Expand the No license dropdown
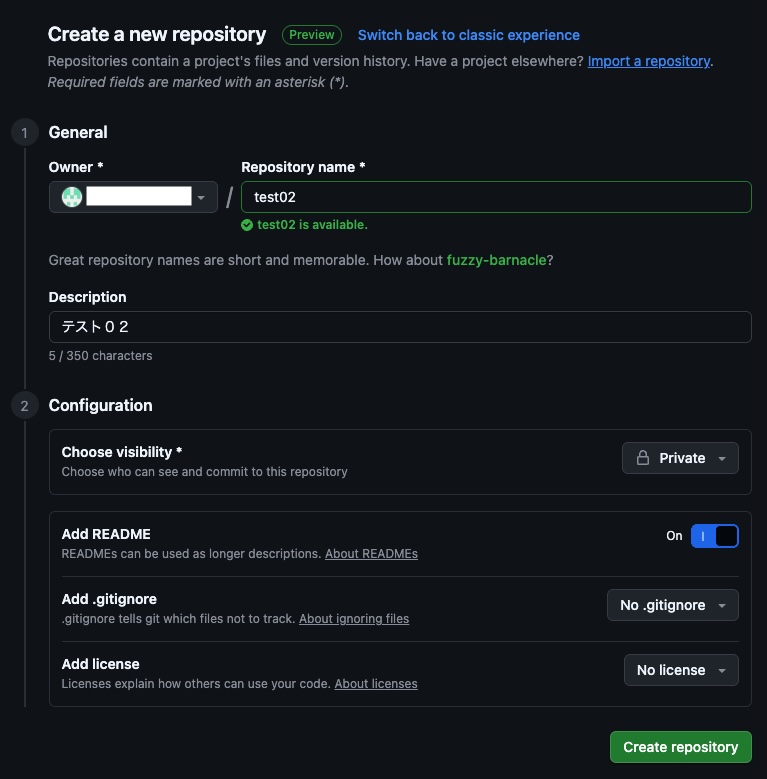 coord(681,670)
